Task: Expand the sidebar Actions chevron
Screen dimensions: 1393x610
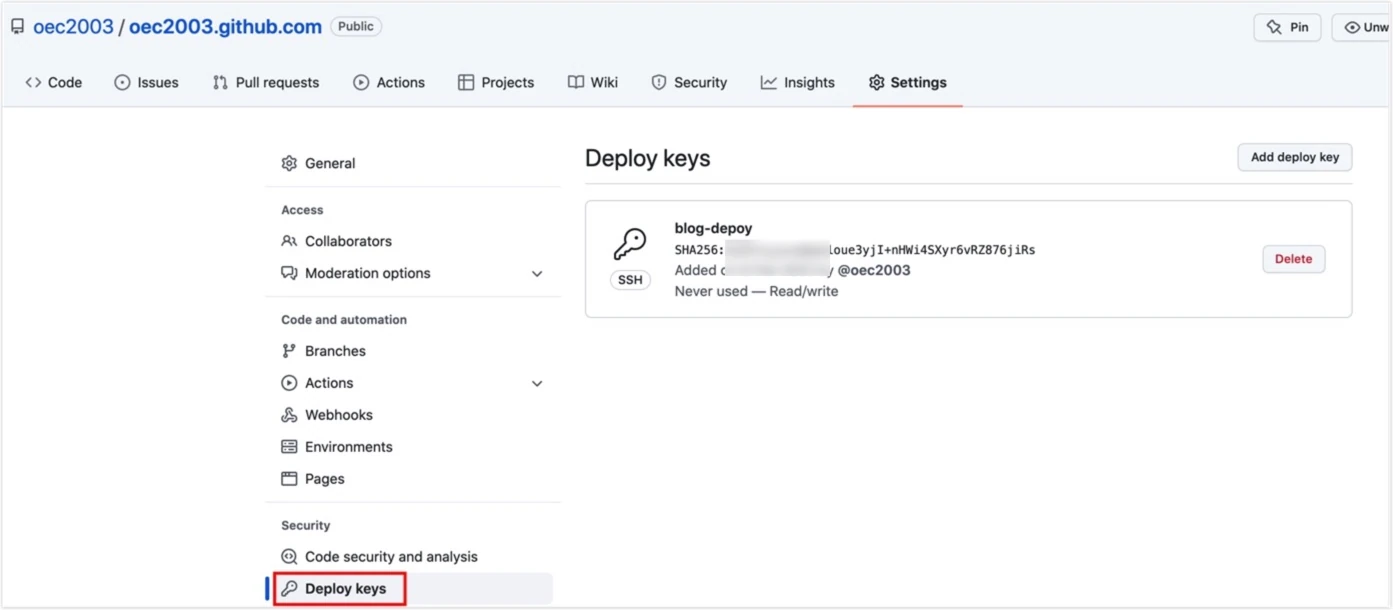Action: point(537,383)
